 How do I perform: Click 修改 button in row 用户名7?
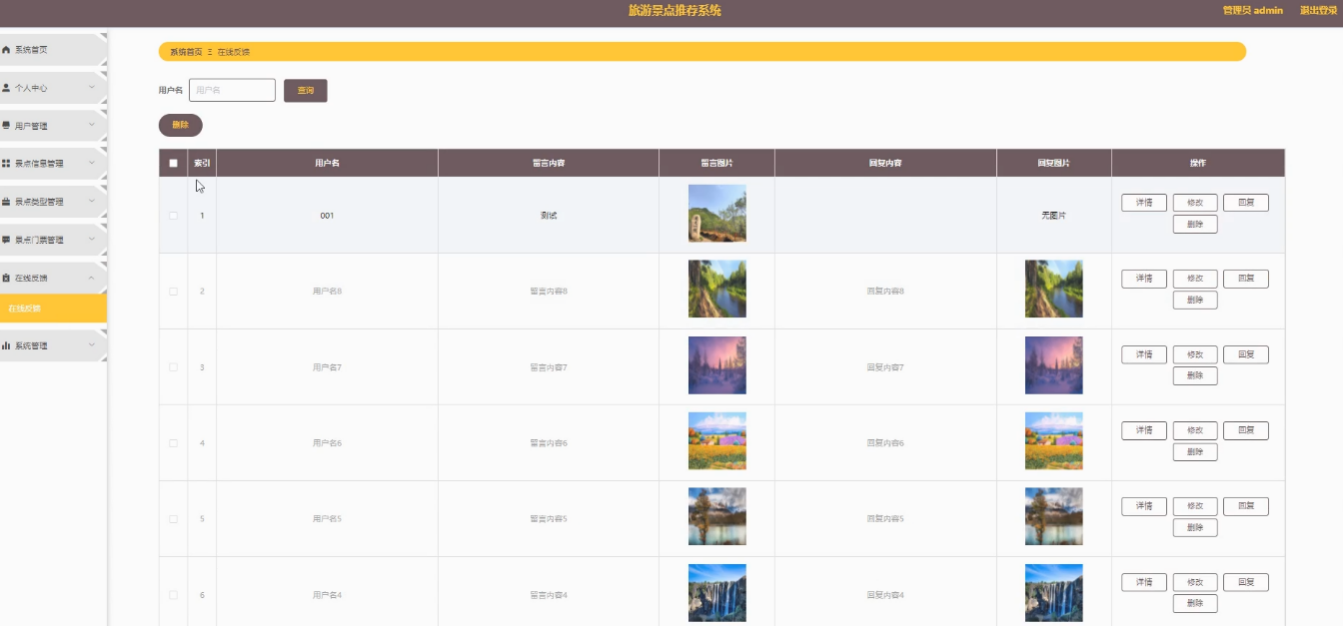click(x=1195, y=355)
